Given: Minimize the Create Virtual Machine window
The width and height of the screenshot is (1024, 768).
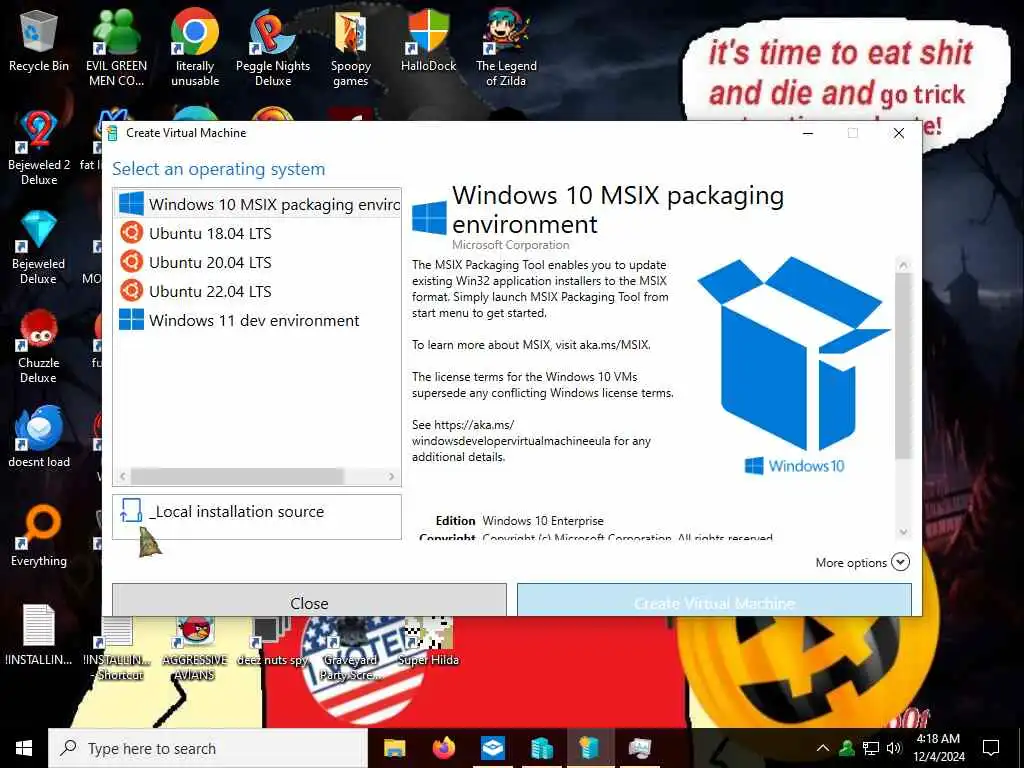Looking at the screenshot, I should coord(808,133).
